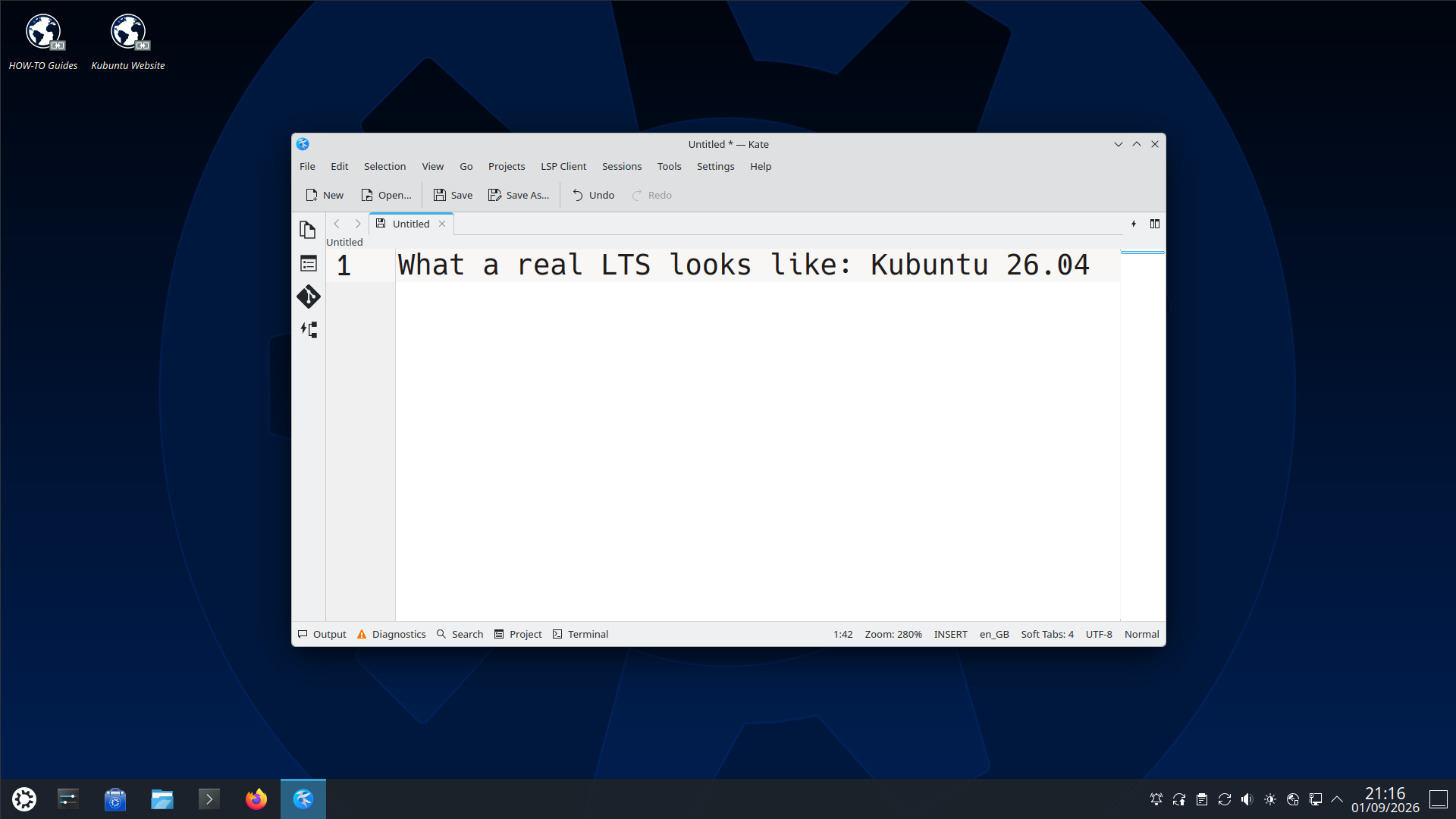Click Save As... in the toolbar
This screenshot has width=1456, height=819.
[519, 195]
